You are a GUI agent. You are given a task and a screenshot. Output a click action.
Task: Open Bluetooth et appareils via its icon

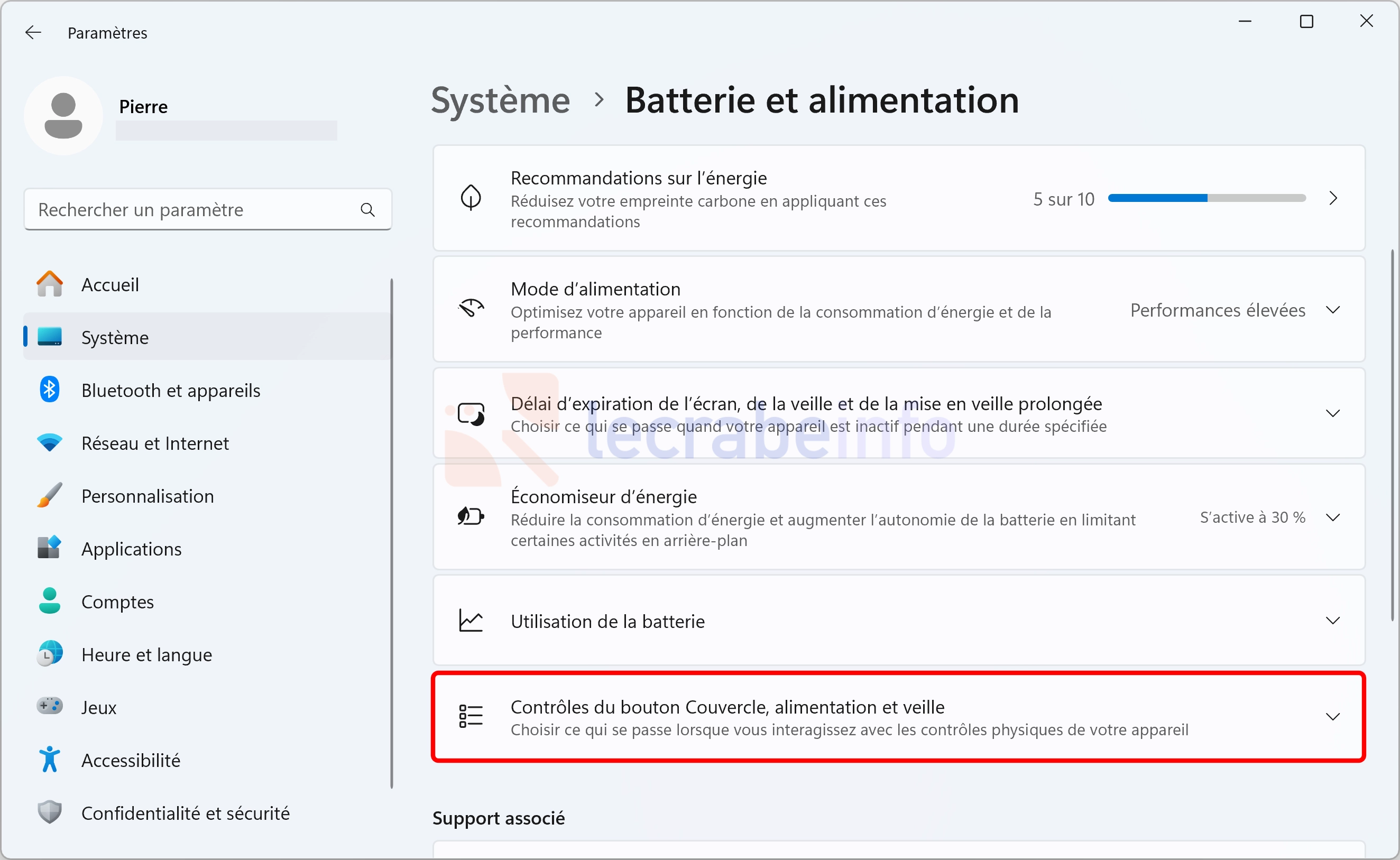click(50, 390)
